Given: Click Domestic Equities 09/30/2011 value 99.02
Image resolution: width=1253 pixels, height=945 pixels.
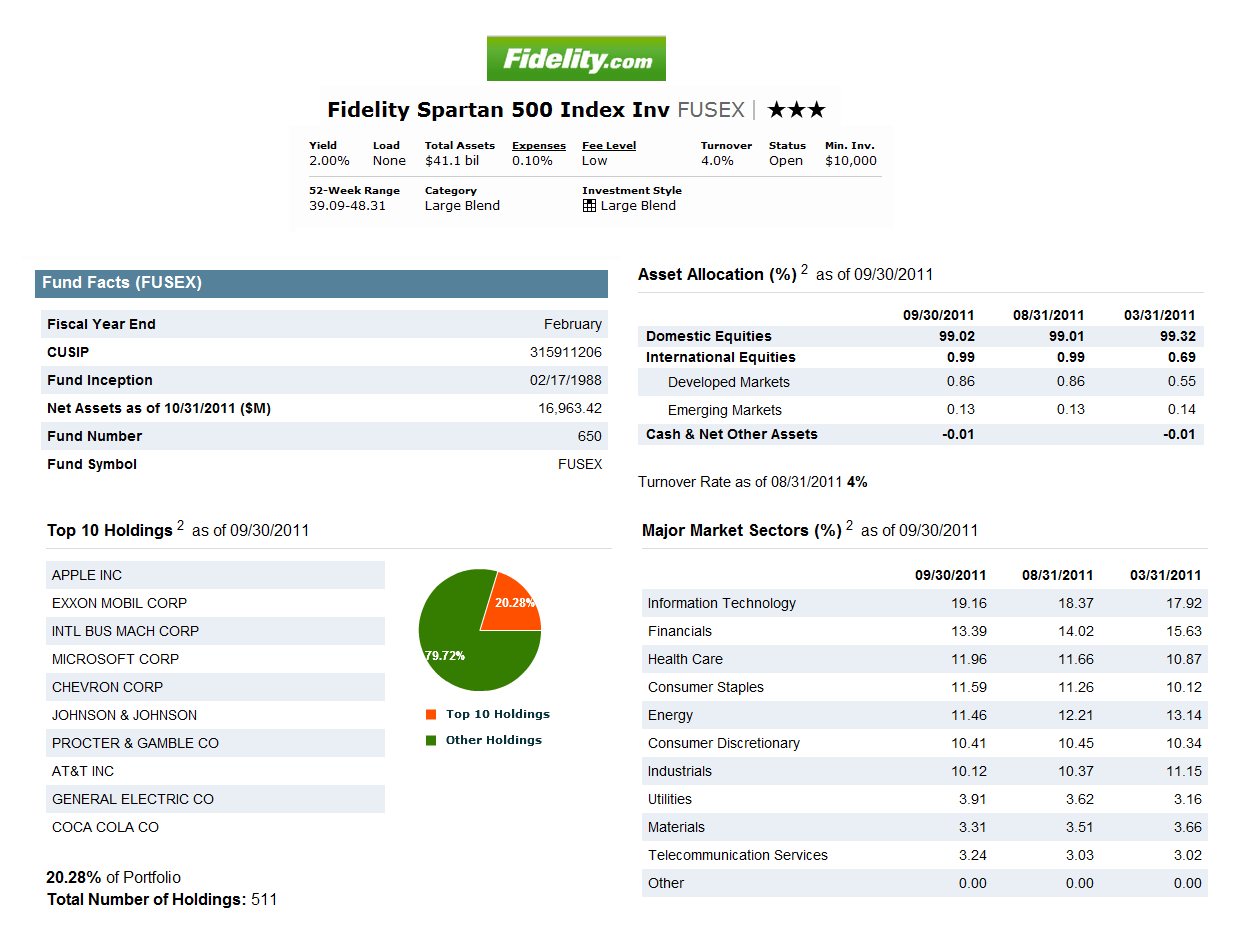Looking at the screenshot, I should pos(957,336).
